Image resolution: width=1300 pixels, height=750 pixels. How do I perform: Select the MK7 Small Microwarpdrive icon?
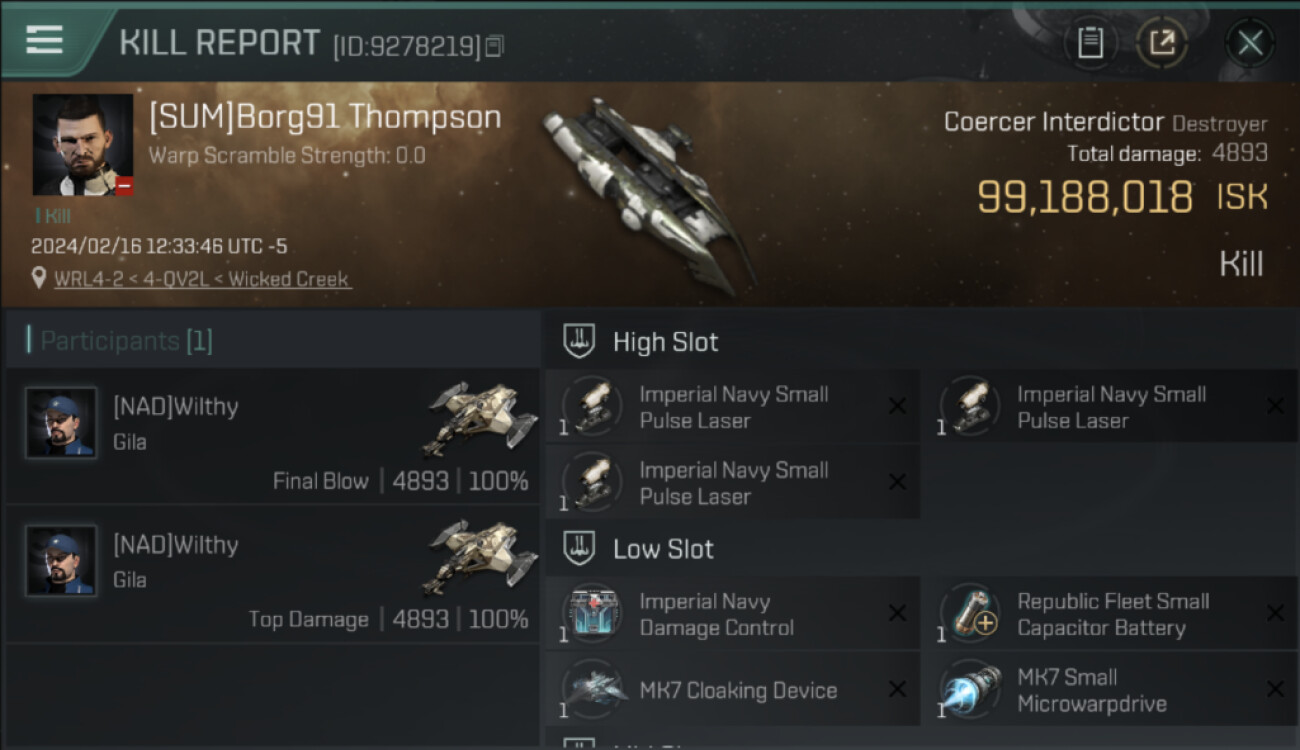click(x=971, y=690)
